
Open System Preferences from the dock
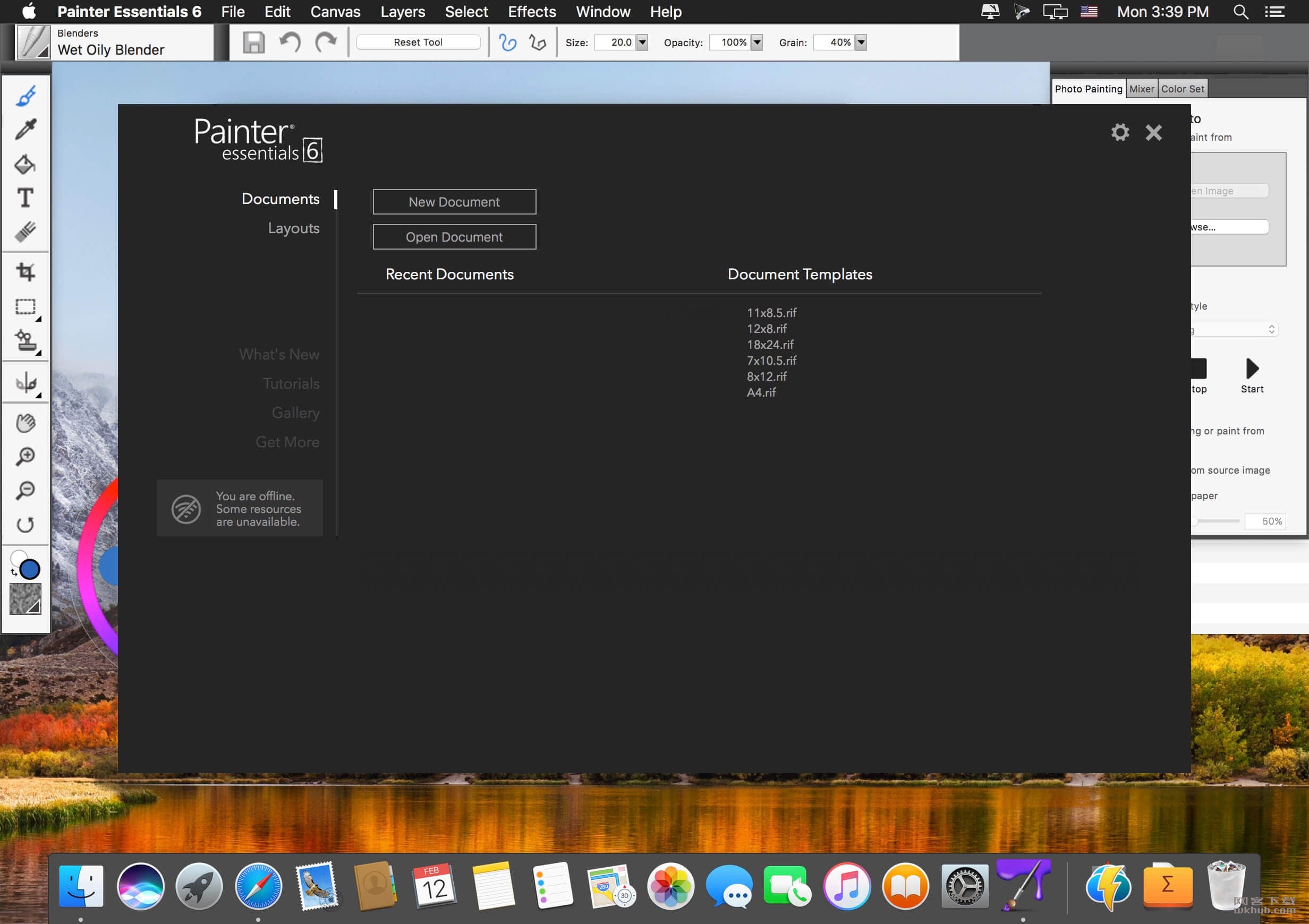tap(965, 886)
